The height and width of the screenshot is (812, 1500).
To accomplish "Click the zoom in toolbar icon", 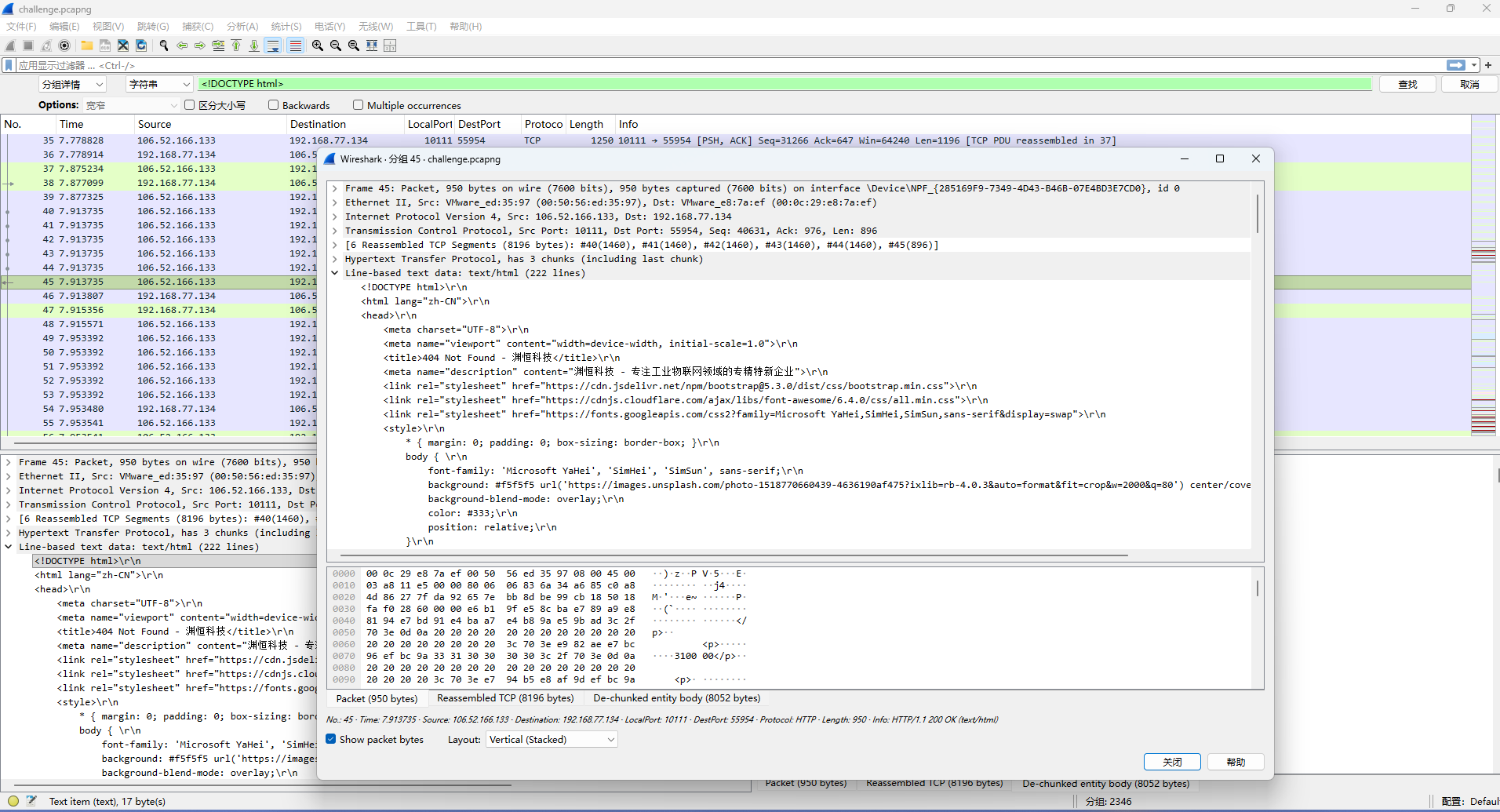I will (318, 46).
